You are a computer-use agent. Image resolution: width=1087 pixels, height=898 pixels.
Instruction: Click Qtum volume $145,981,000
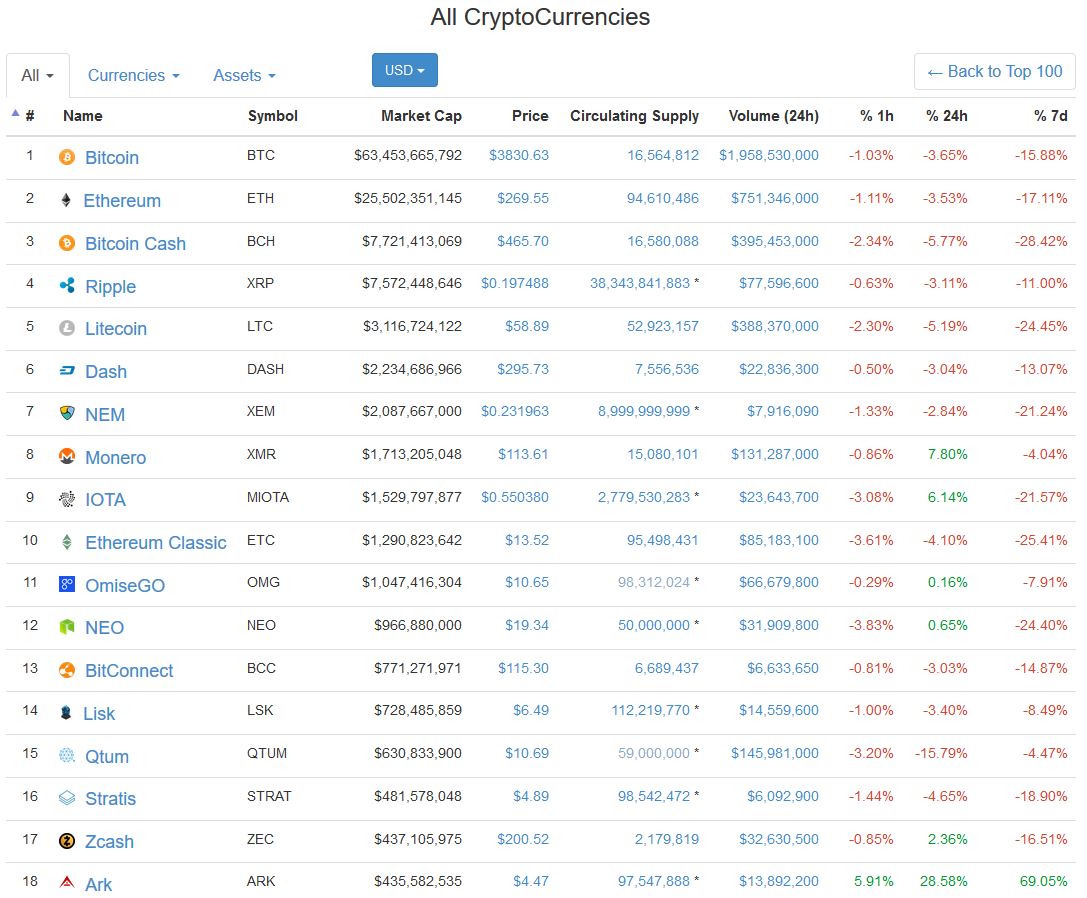pos(775,753)
